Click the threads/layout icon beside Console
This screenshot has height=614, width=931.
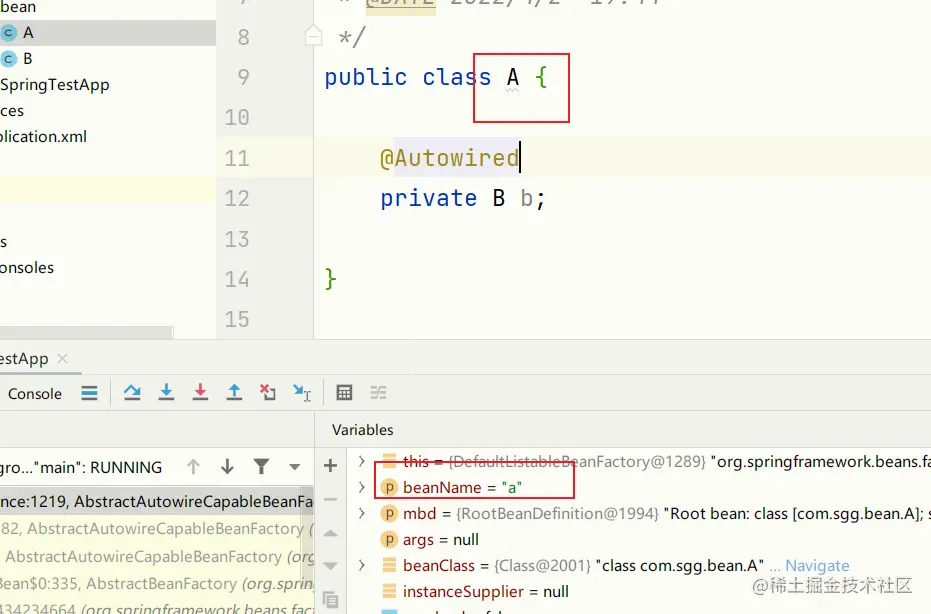(90, 393)
